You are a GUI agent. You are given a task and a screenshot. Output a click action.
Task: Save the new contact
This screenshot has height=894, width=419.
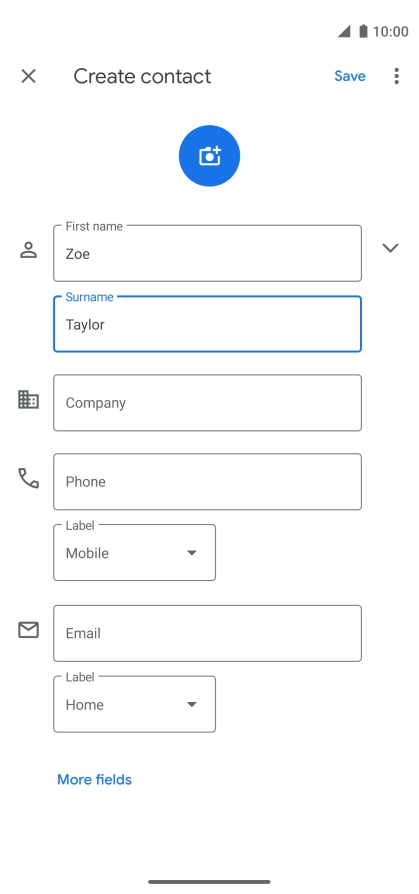[349, 76]
